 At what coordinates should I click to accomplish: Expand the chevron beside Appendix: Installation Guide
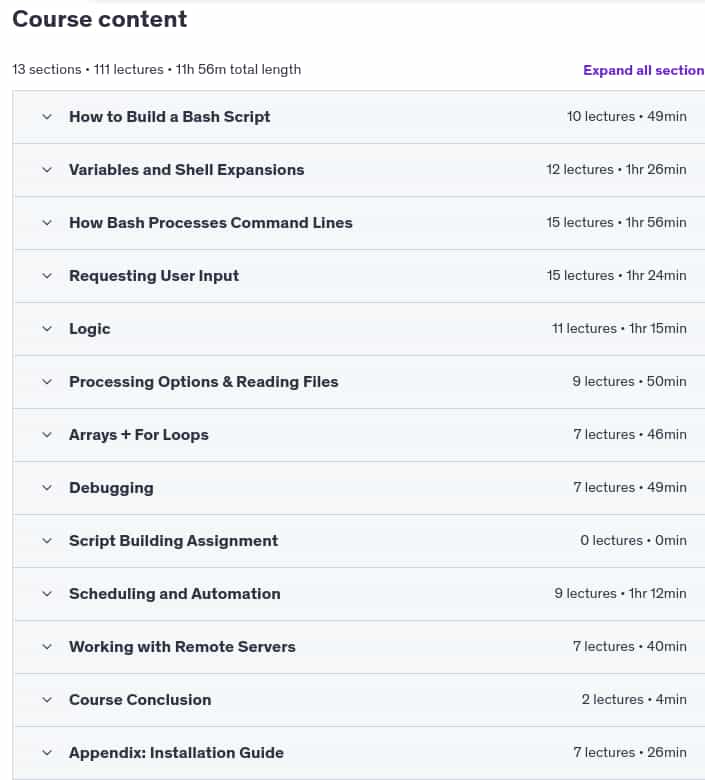coord(47,753)
